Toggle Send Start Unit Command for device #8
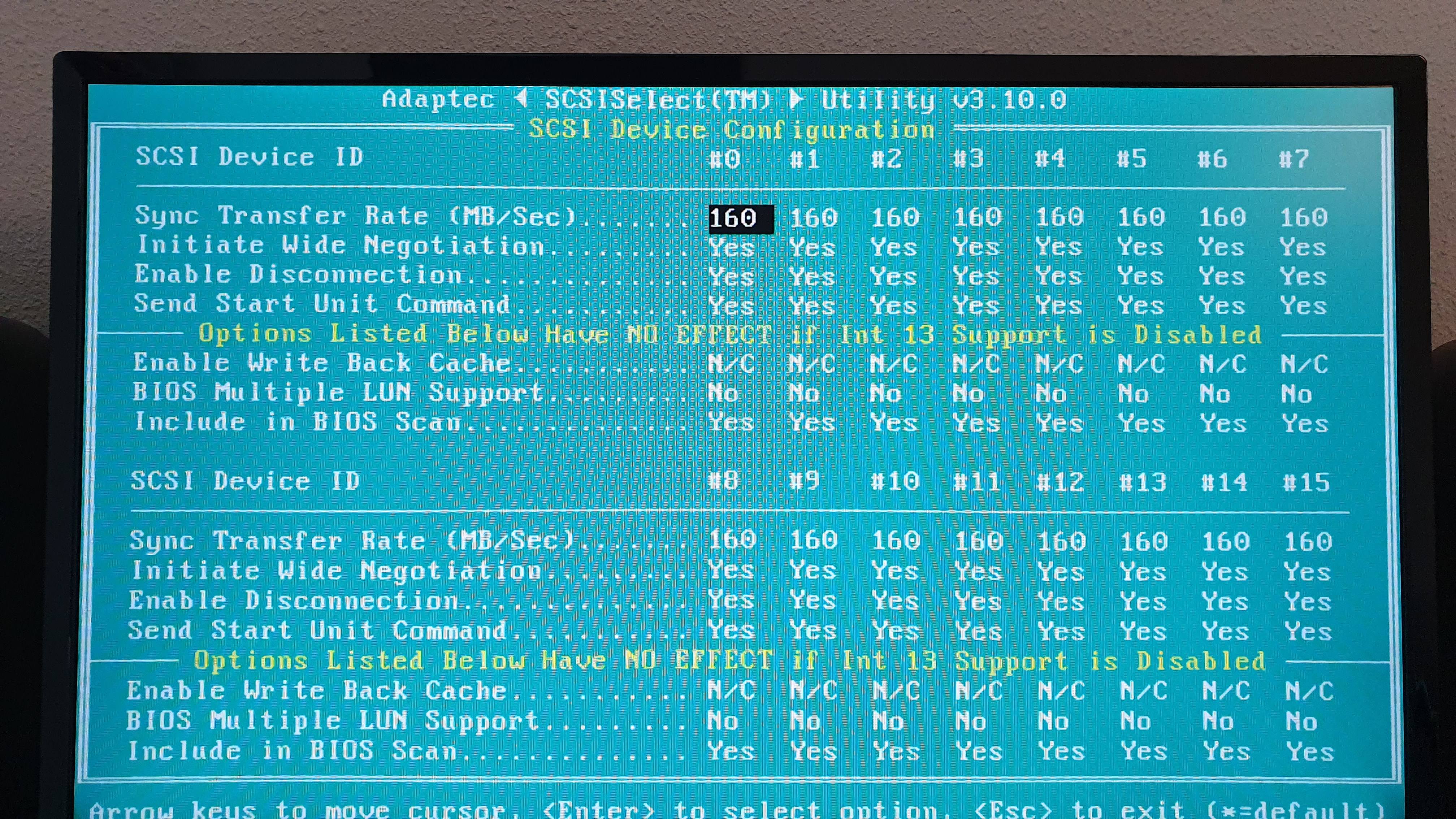The height and width of the screenshot is (819, 1456). pyautogui.click(x=731, y=630)
